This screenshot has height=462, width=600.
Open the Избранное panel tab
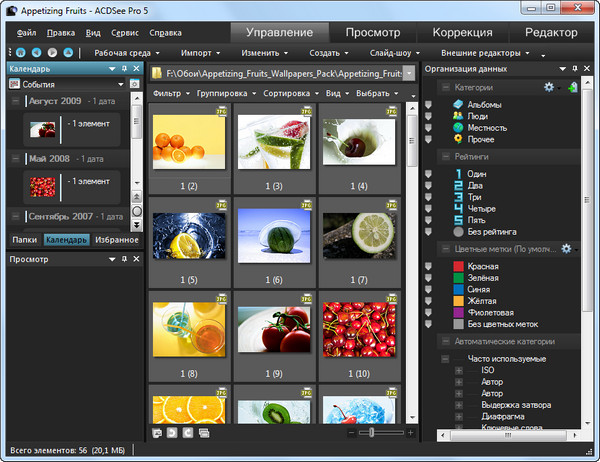click(x=117, y=240)
